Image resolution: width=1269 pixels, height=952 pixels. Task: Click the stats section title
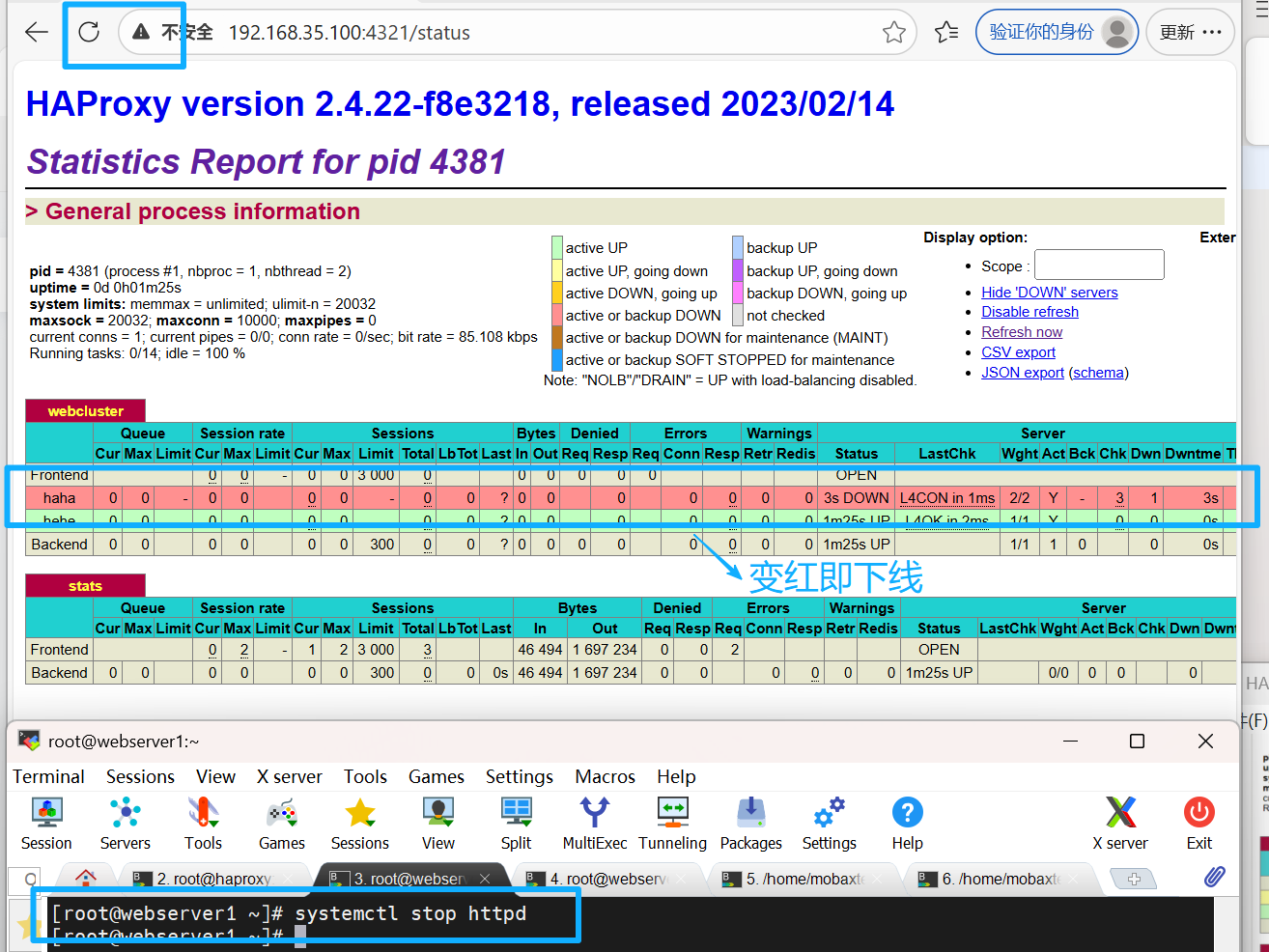[x=85, y=585]
